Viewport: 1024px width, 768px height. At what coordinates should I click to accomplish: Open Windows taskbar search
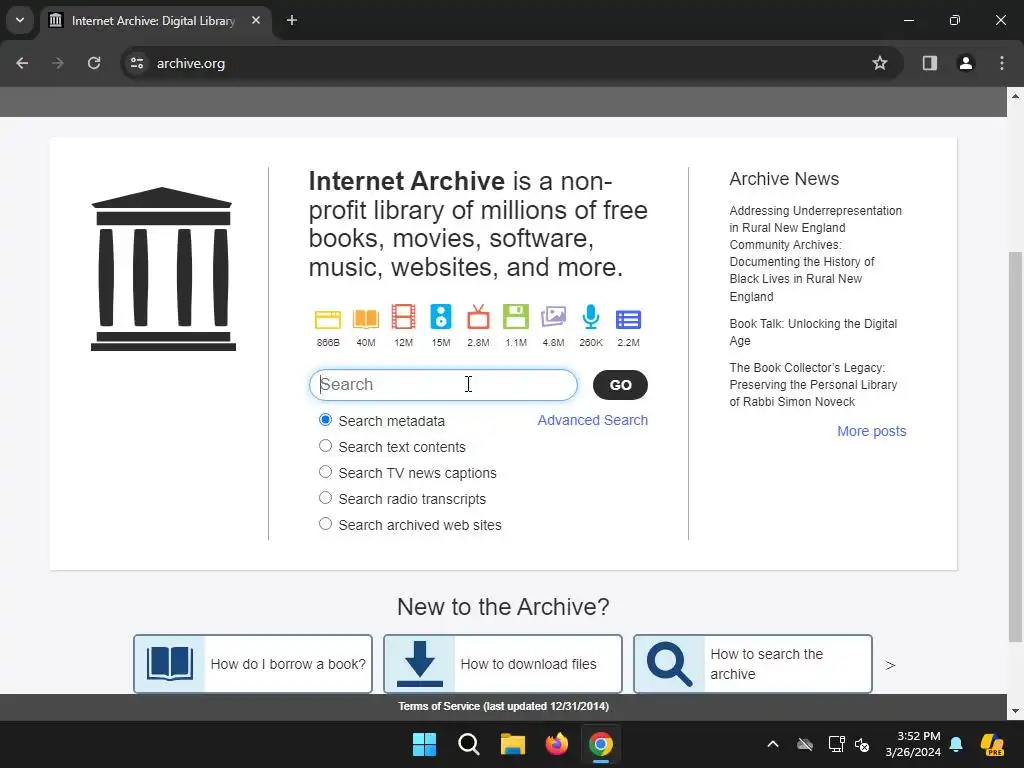click(468, 744)
